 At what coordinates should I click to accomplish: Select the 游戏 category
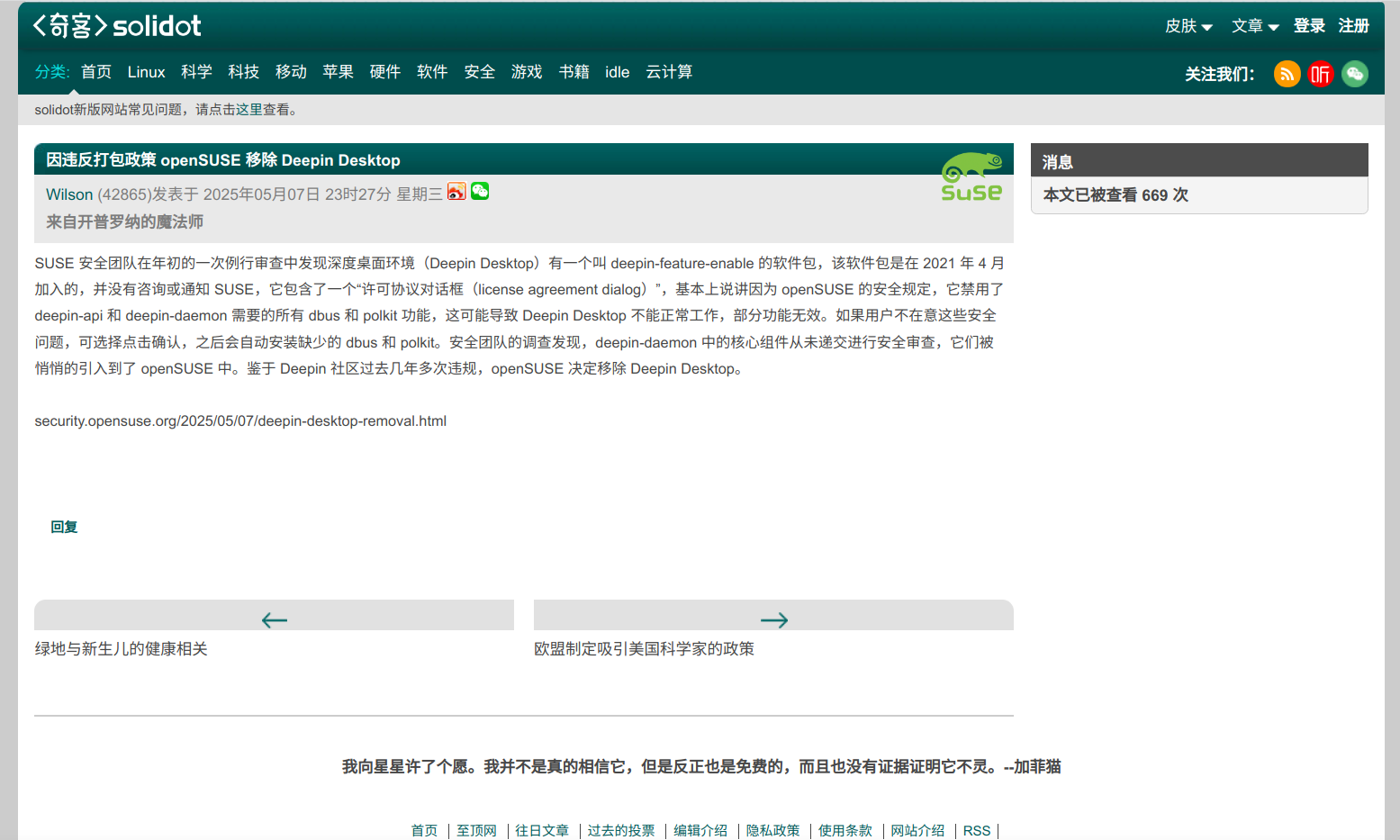(527, 72)
